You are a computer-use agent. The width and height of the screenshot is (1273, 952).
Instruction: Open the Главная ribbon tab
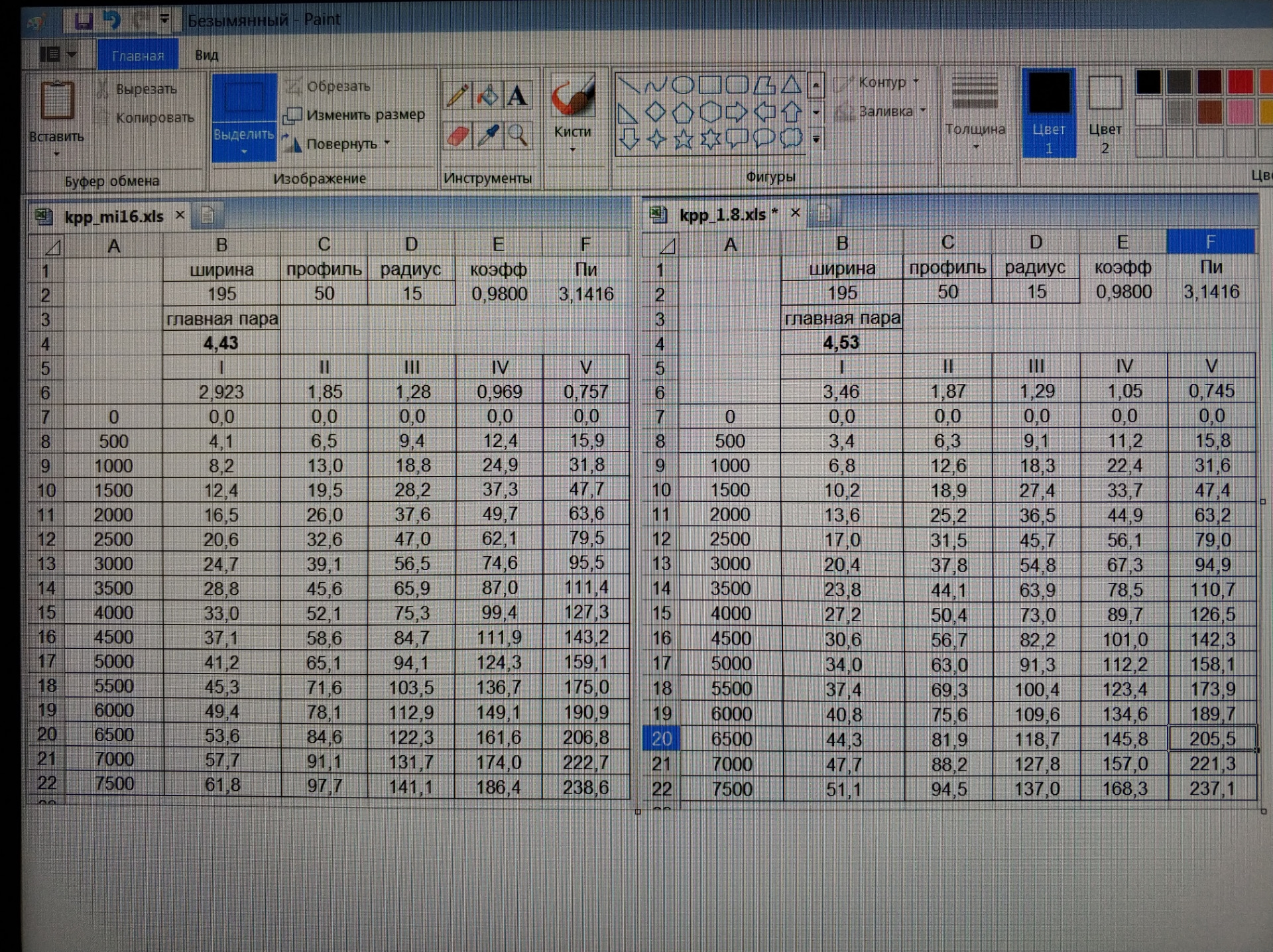[x=138, y=56]
